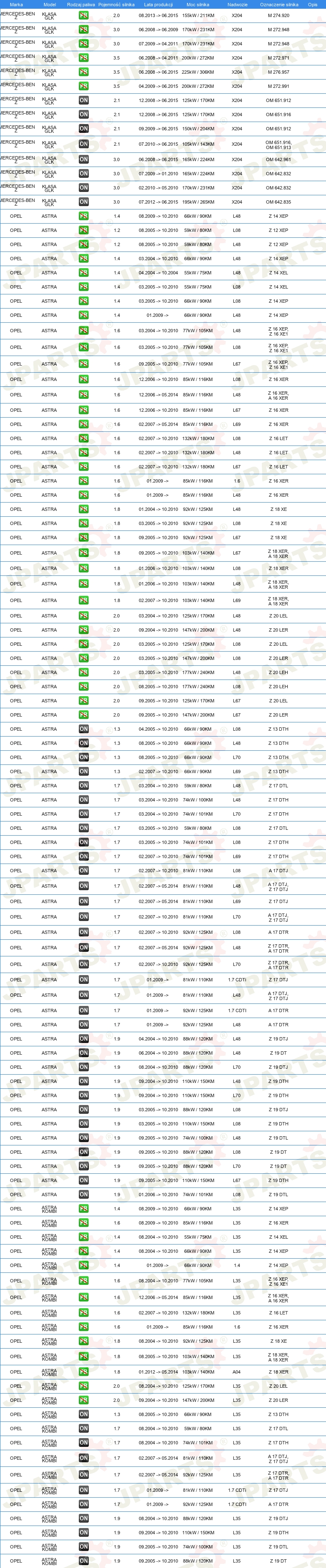The width and height of the screenshot is (326, 1568).
Task: Click diesel ON icon in OM 651.916 row
Action: (83, 114)
